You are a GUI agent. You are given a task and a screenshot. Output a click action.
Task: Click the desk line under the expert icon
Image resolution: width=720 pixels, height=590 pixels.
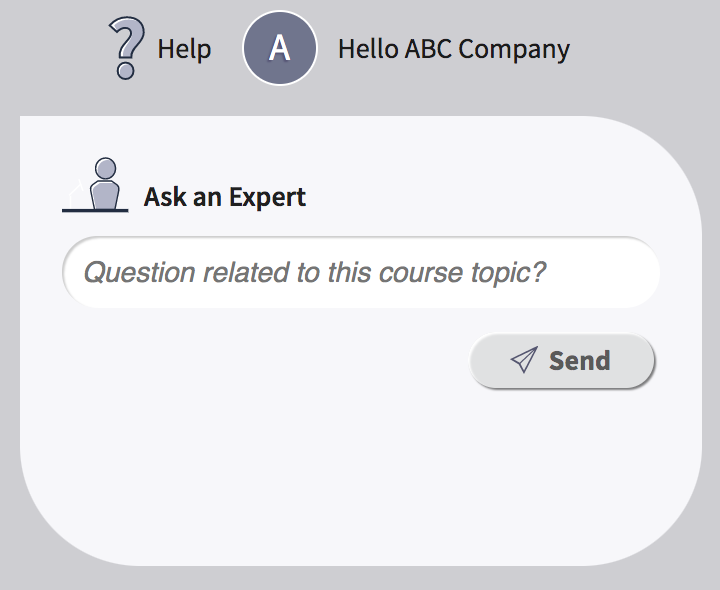95,211
